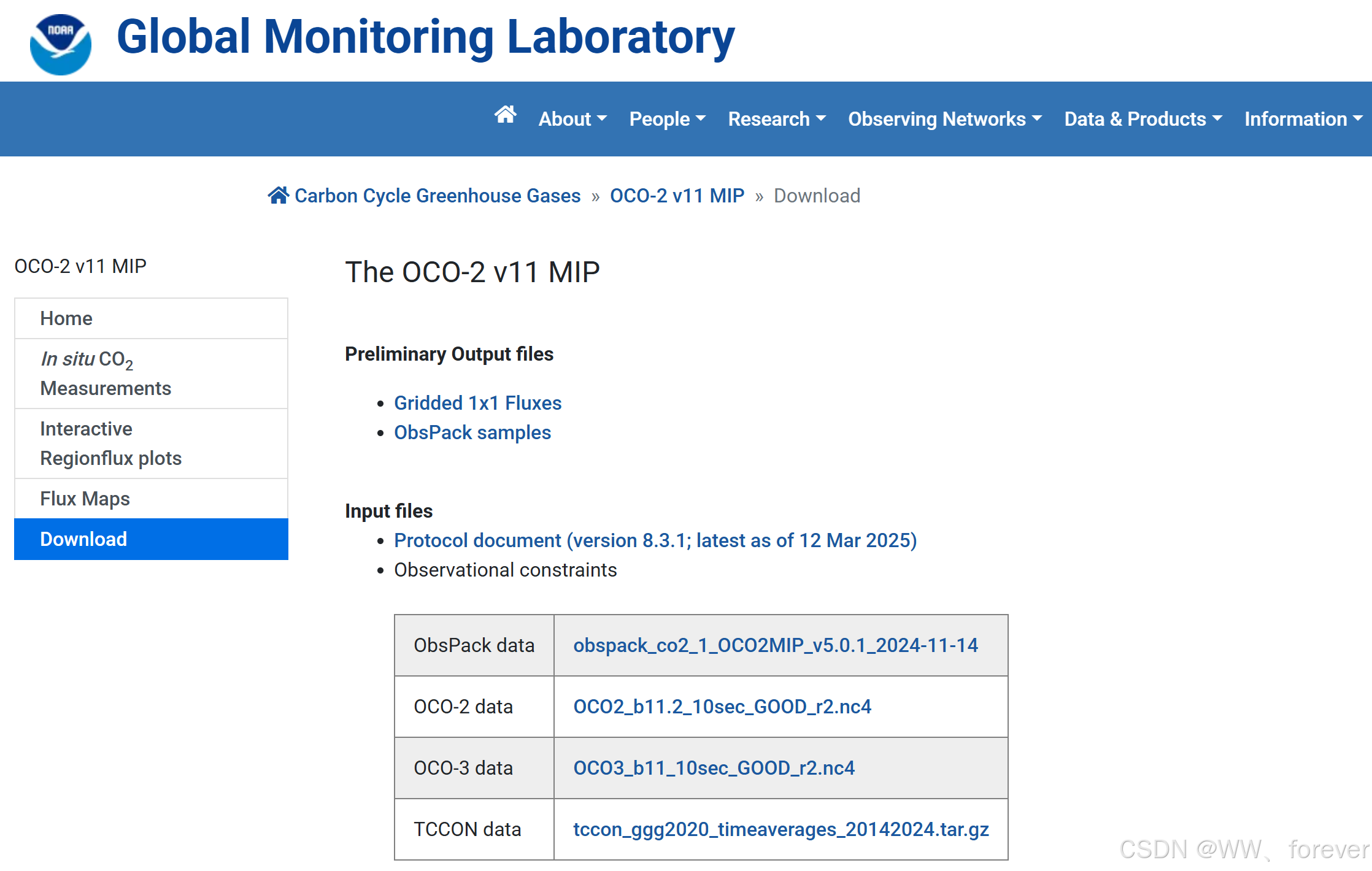Open the People dropdown menu

[667, 119]
